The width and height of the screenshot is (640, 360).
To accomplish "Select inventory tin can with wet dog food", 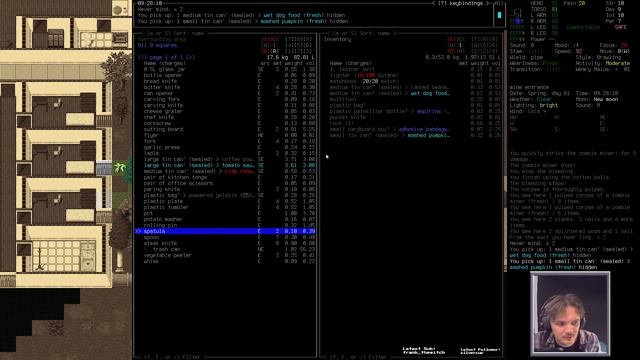I will [x=416, y=93].
